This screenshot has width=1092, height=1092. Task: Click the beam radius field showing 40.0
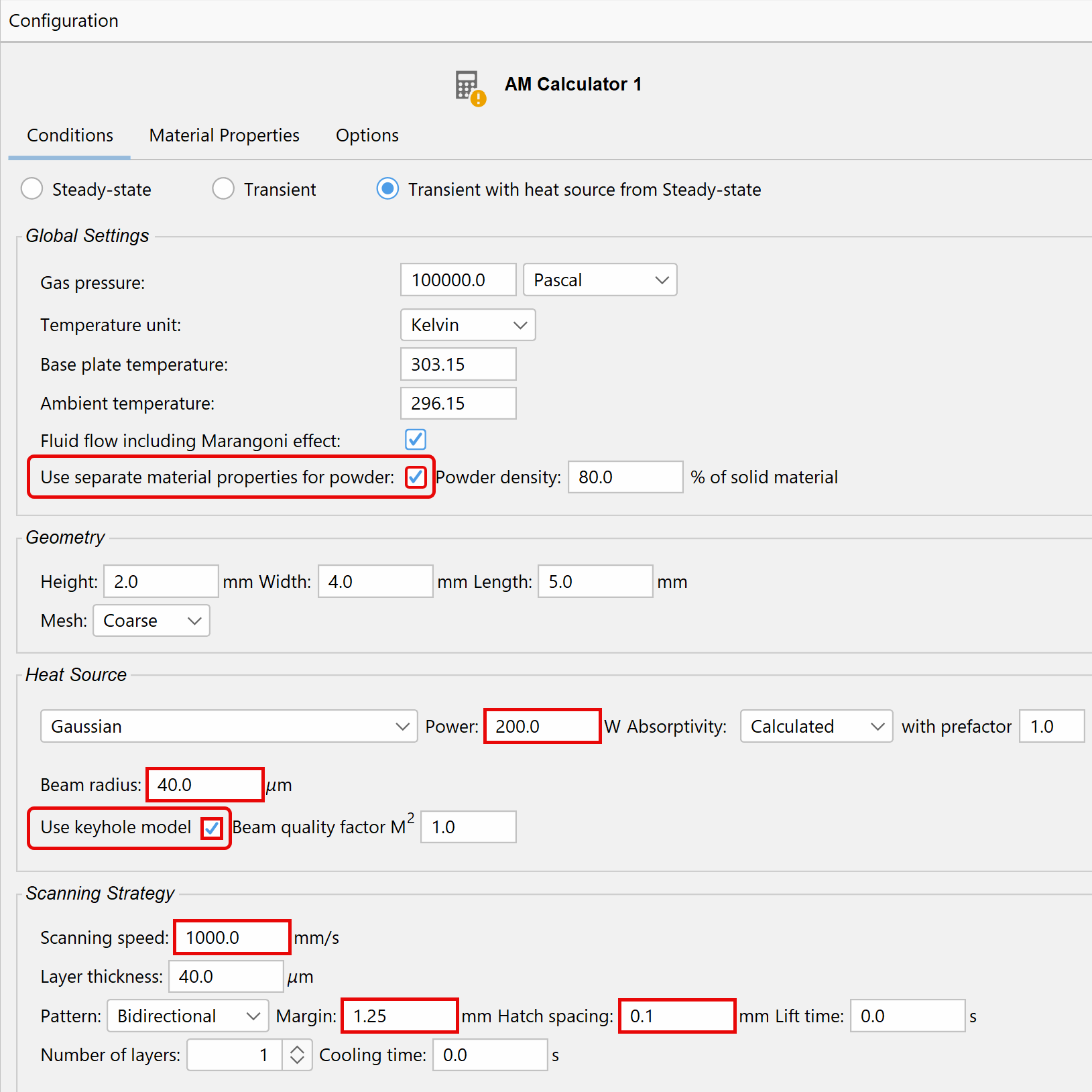pyautogui.click(x=204, y=784)
